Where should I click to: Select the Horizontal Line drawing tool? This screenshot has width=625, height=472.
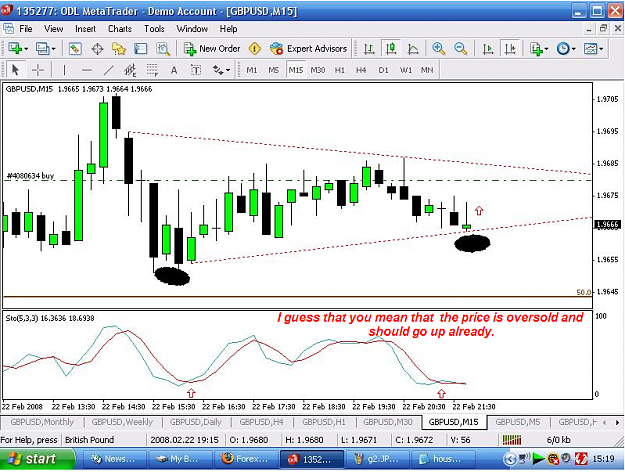86,70
